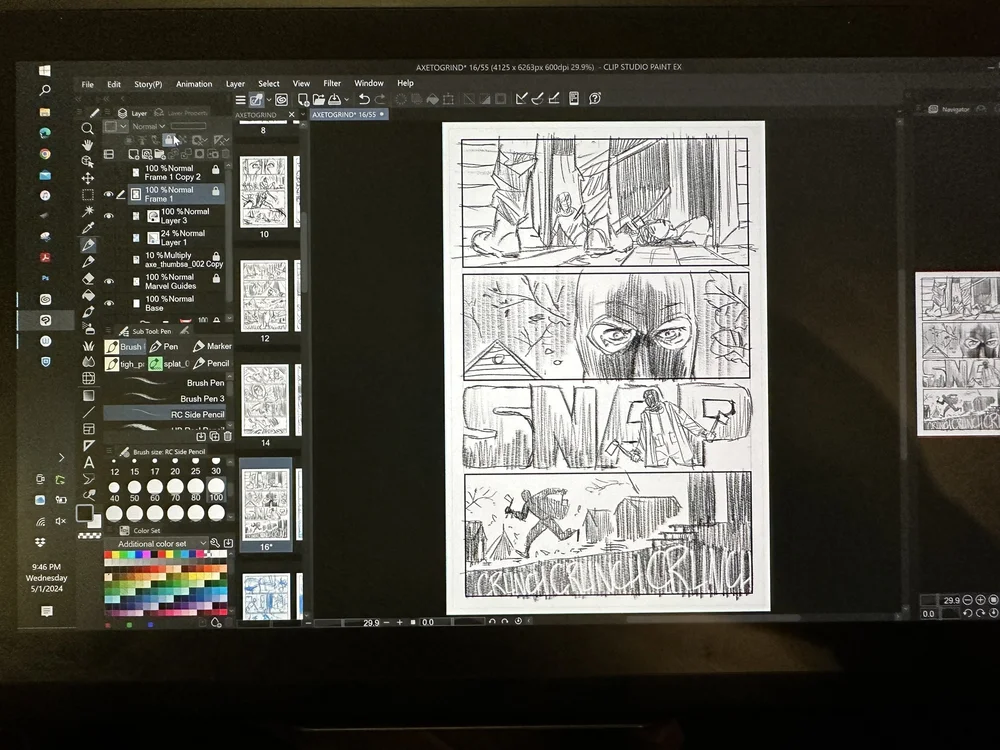This screenshot has height=750, width=1000.
Task: Open the Window menu
Action: (x=369, y=83)
